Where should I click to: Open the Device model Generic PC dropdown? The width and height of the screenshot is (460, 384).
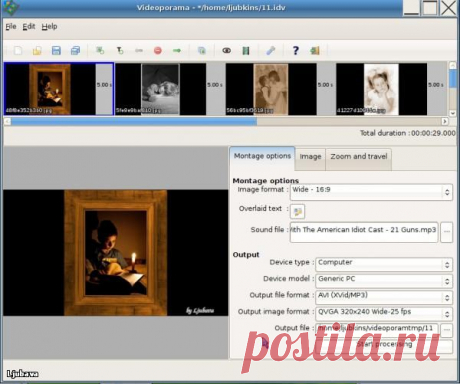pyautogui.click(x=384, y=280)
